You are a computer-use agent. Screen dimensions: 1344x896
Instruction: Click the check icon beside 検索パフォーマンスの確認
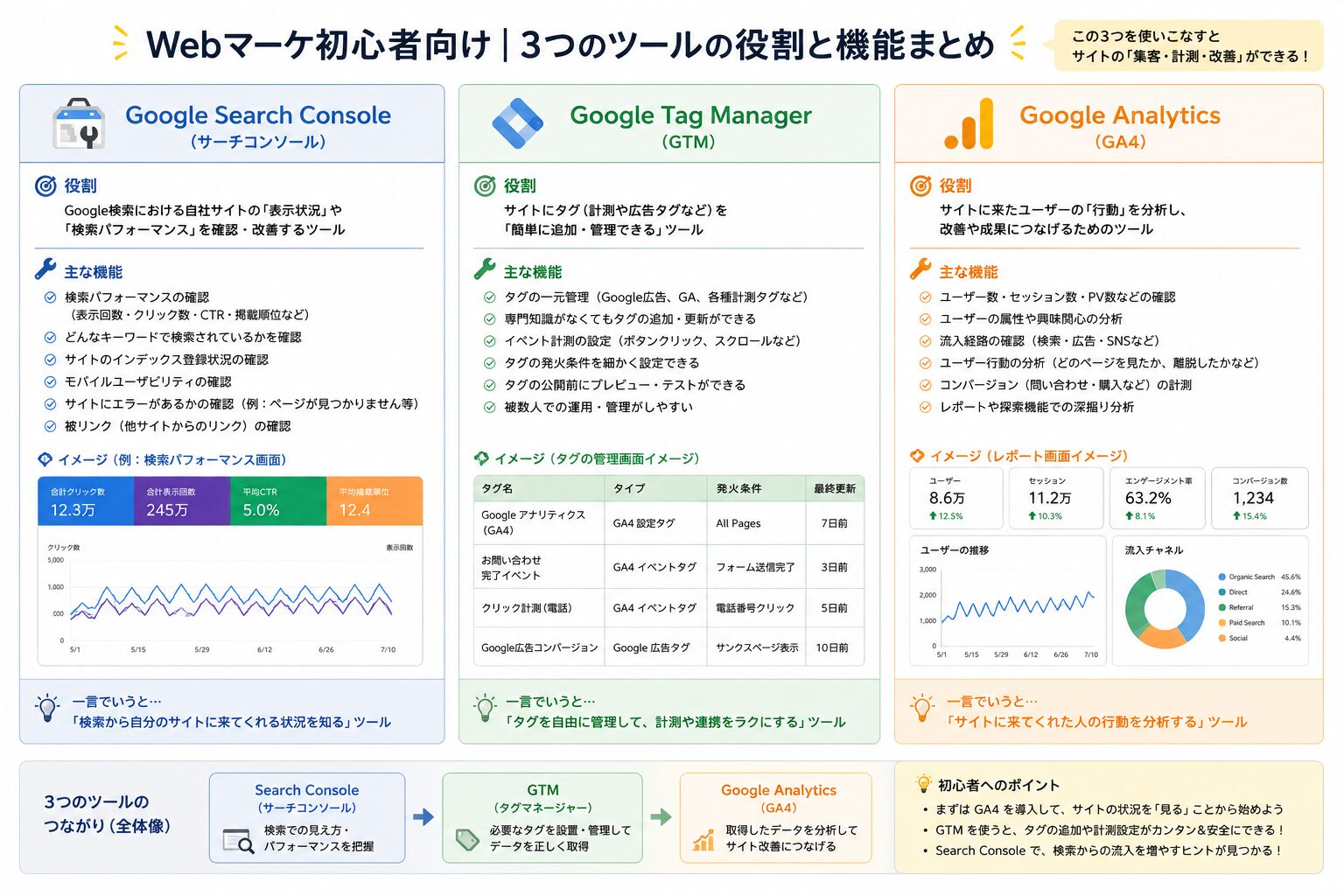50,297
